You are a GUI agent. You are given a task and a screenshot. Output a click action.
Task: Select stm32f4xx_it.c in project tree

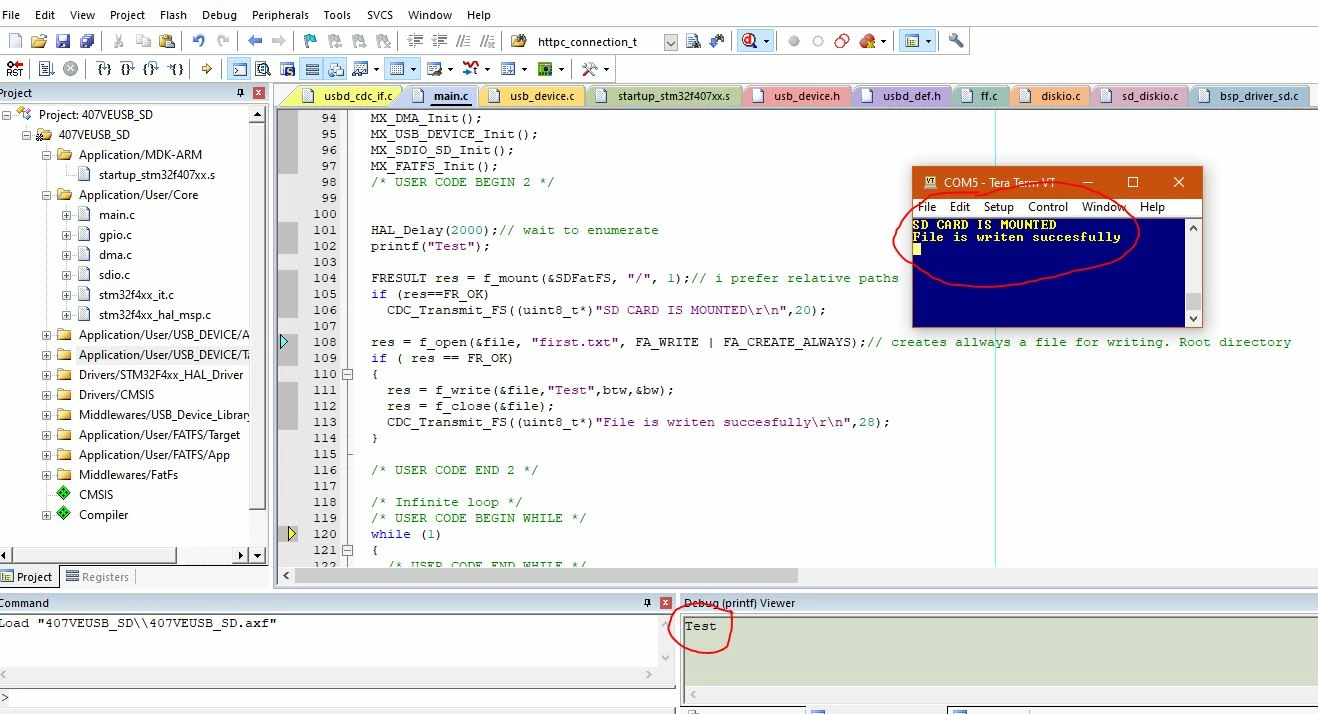(x=137, y=295)
